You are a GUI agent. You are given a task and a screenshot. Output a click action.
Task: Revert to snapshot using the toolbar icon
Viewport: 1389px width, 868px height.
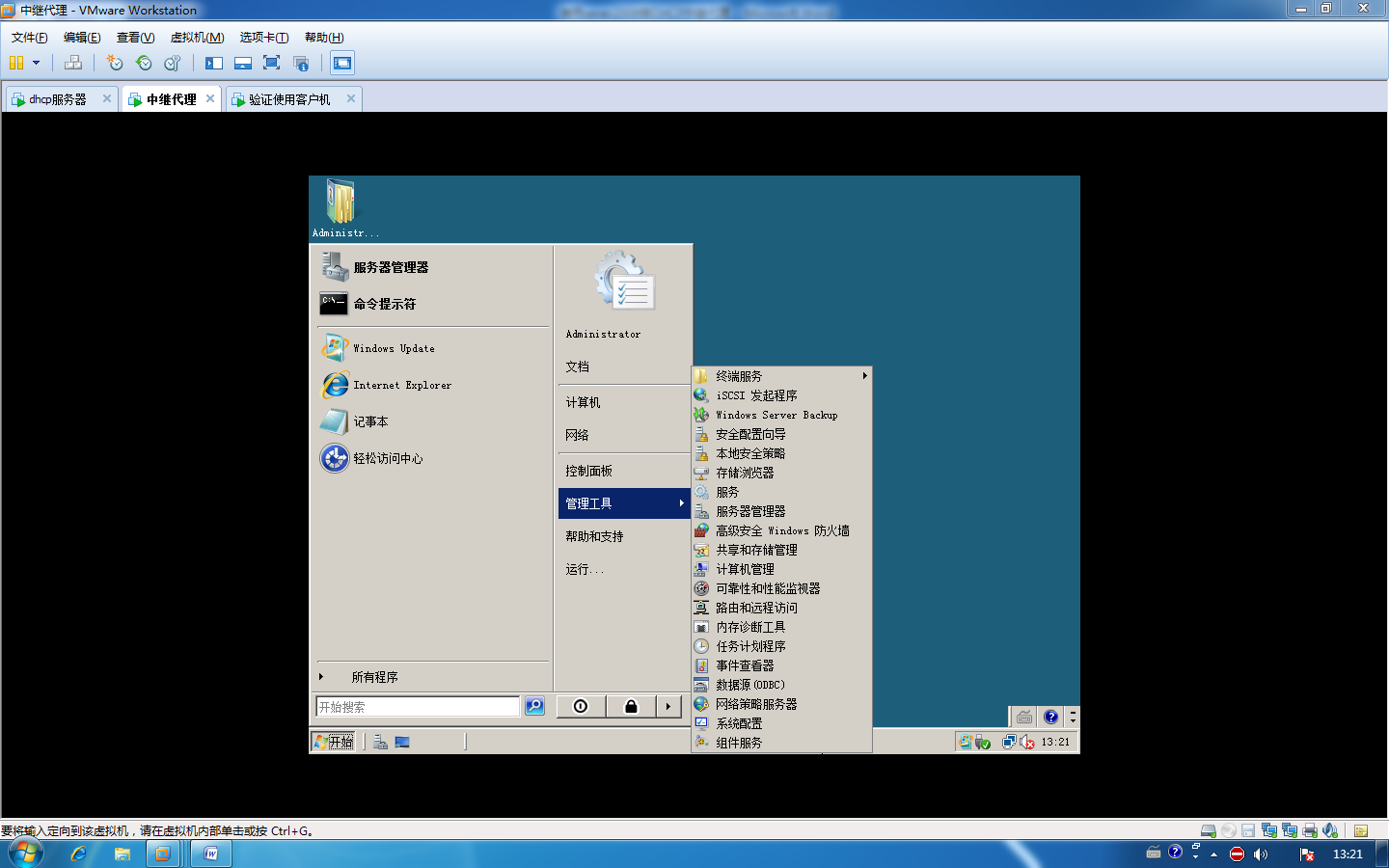[144, 63]
